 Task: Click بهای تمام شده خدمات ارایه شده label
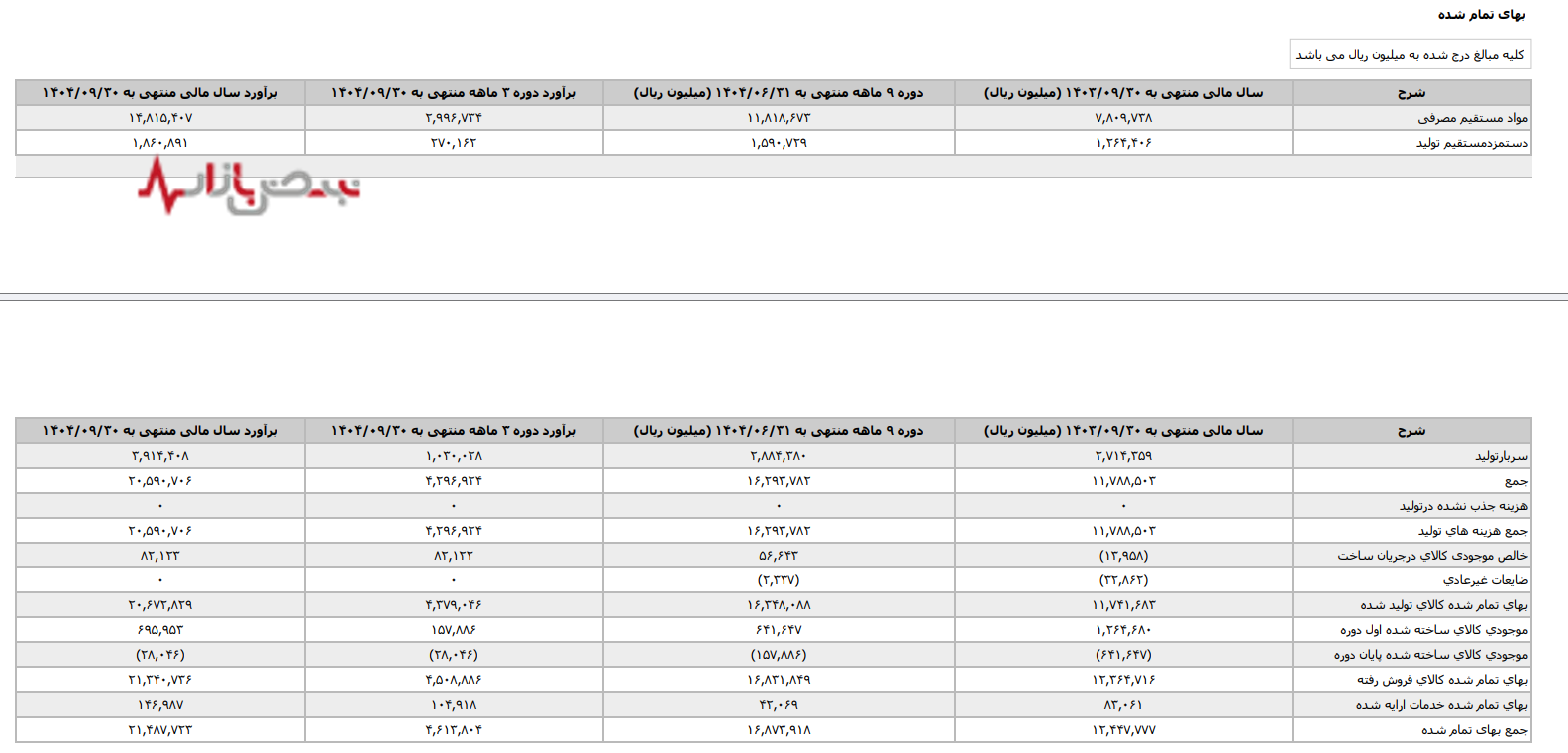[1440, 705]
